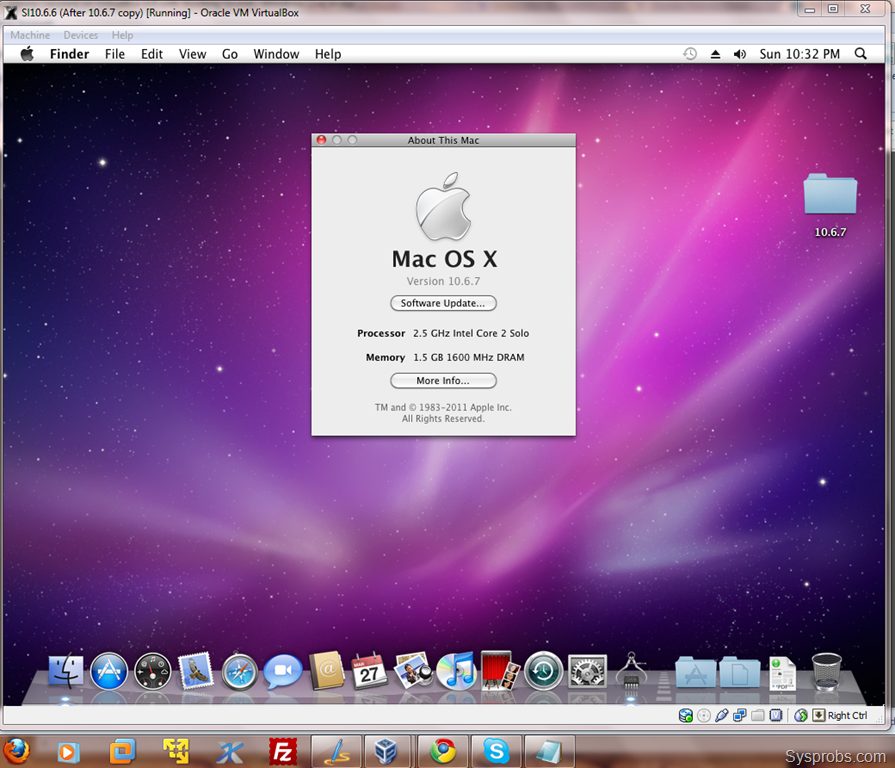Click the volume icon in menu bar
Viewport: 895px width, 768px height.
coord(740,54)
